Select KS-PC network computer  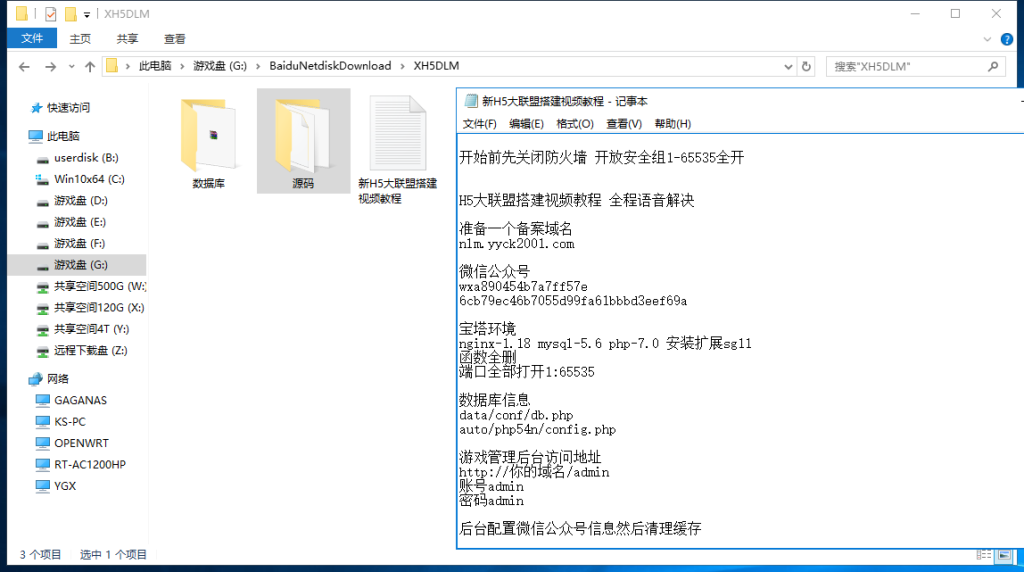pos(70,422)
